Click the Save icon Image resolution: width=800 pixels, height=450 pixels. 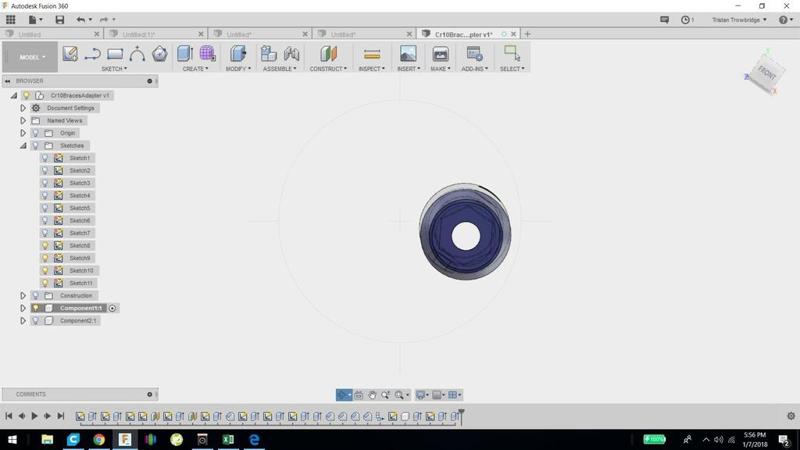(60, 20)
